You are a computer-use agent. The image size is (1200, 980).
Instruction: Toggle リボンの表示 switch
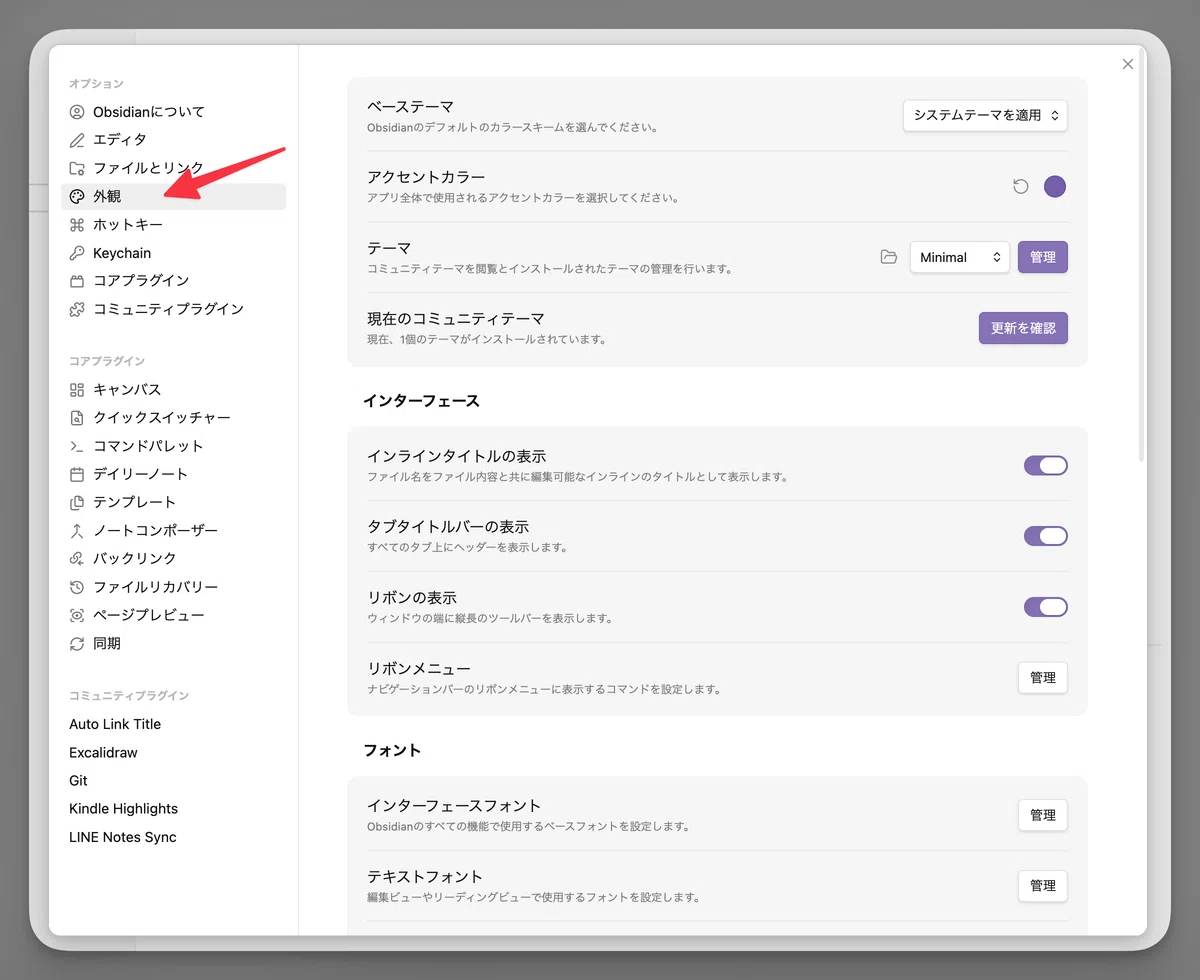pyautogui.click(x=1046, y=607)
